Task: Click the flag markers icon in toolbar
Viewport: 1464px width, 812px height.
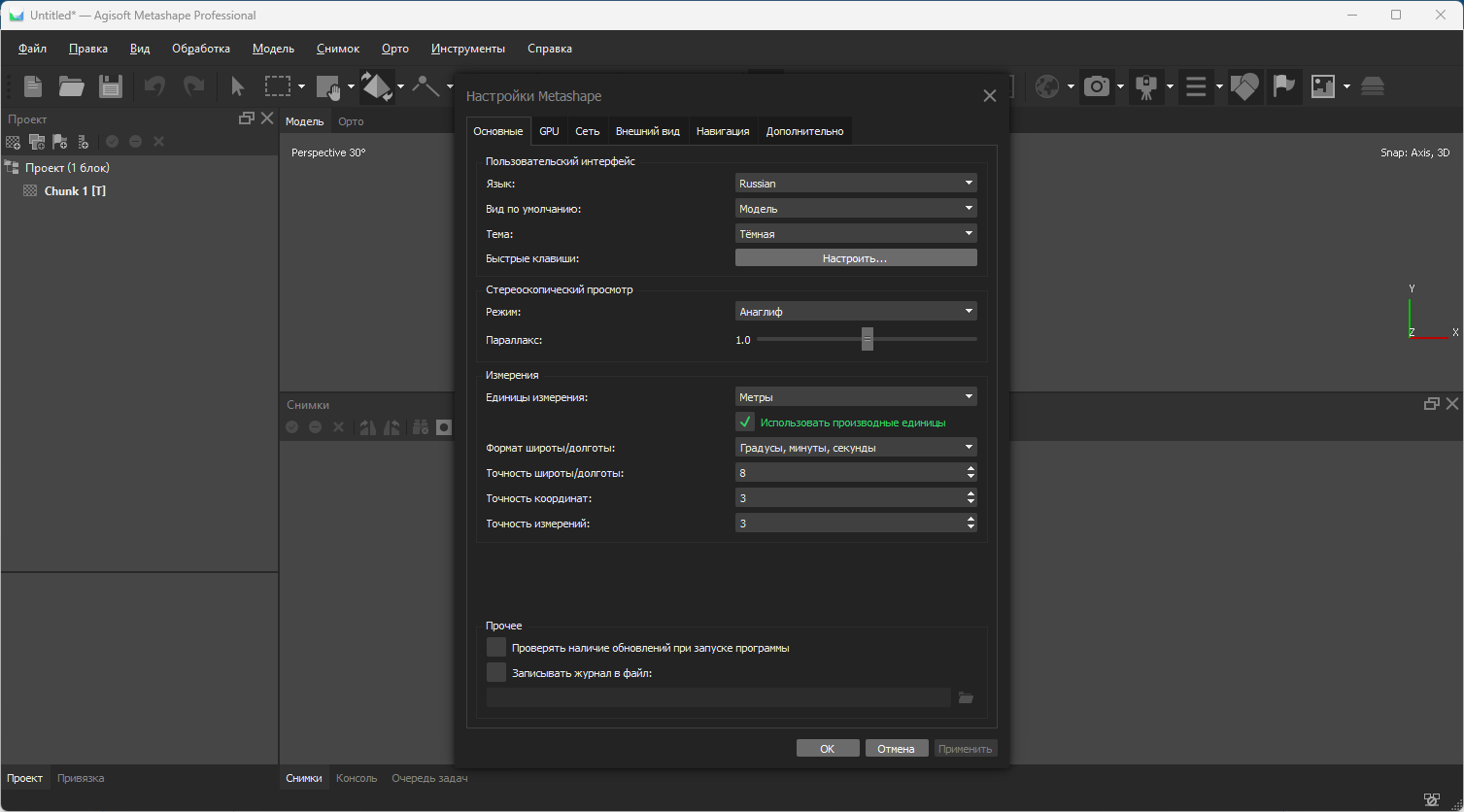Action: 1284,86
